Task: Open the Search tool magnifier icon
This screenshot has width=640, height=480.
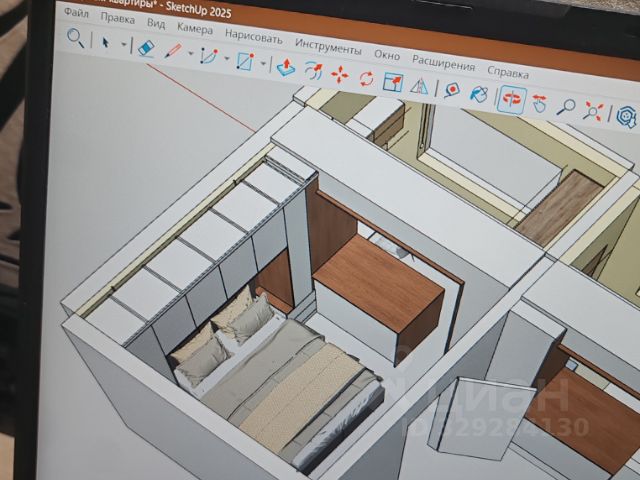Action: (x=75, y=38)
